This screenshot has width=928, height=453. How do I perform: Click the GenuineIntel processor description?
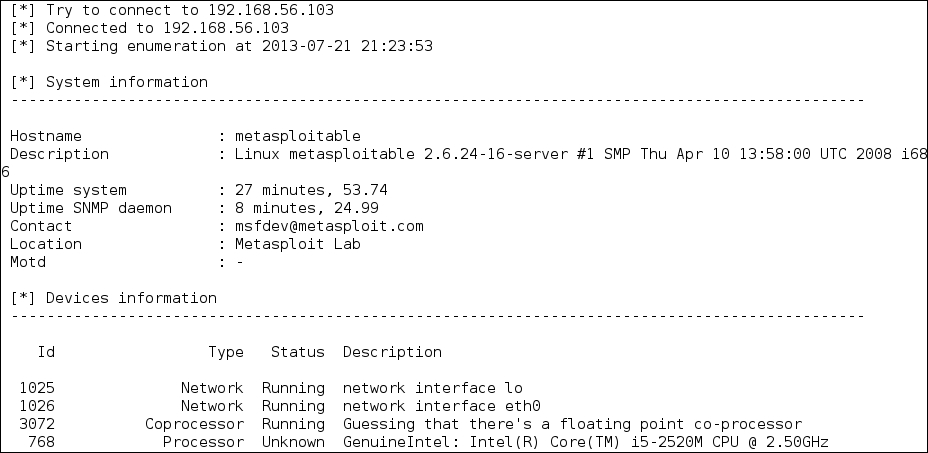click(585, 442)
